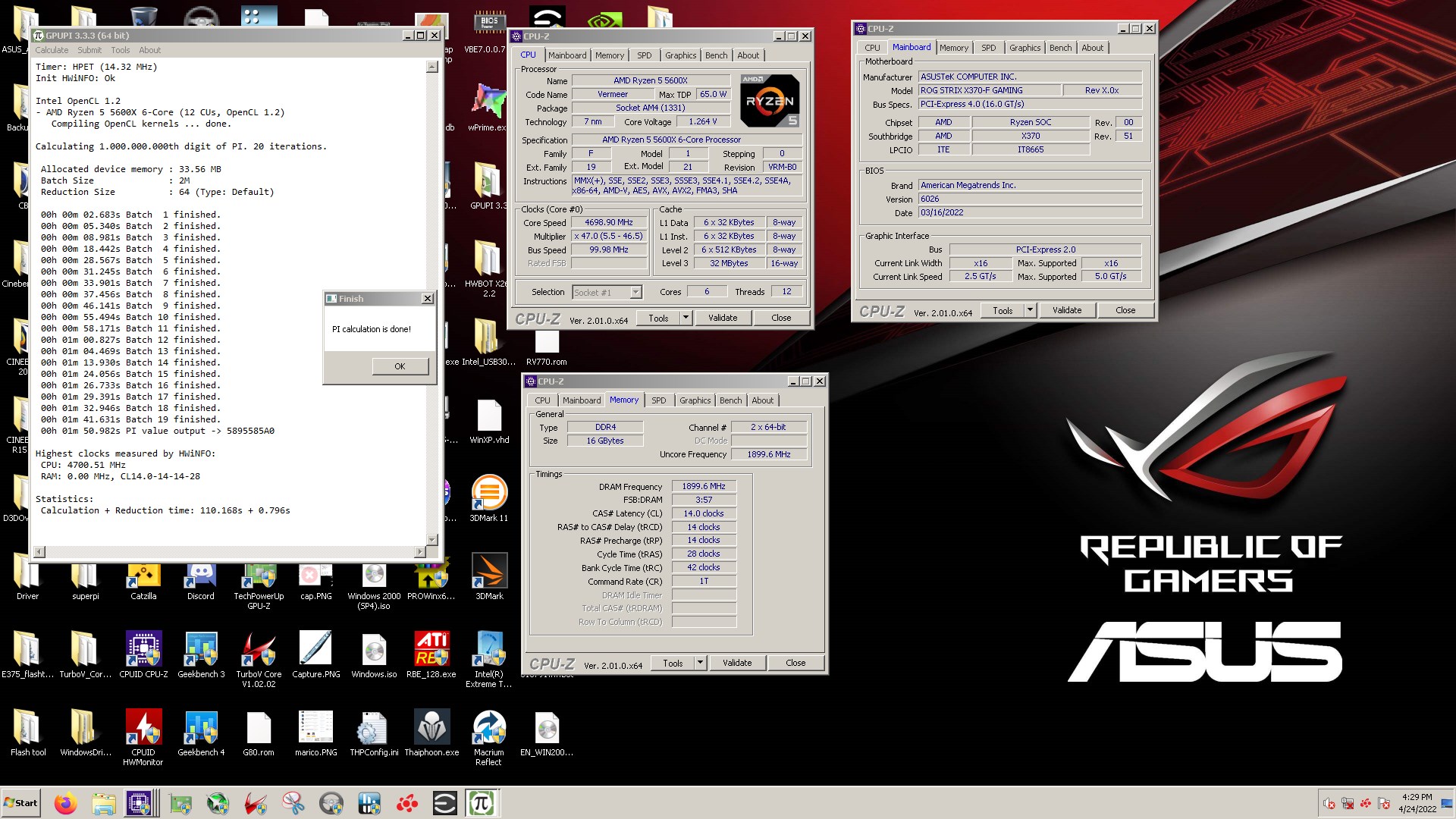
Task: Launch RBE_128.exe ATI icon
Action: (431, 652)
